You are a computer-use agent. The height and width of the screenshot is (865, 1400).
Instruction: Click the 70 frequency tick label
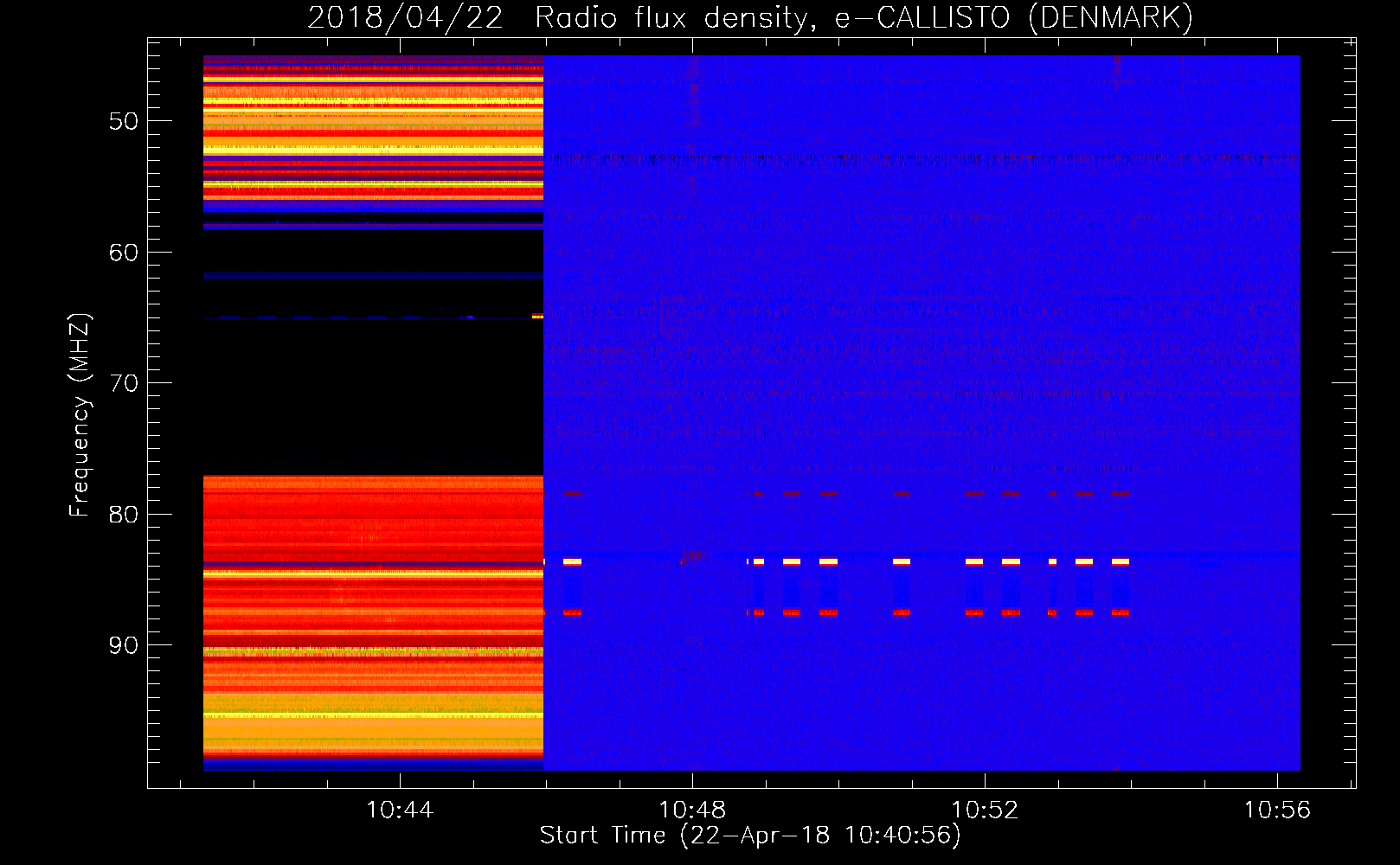(x=124, y=383)
